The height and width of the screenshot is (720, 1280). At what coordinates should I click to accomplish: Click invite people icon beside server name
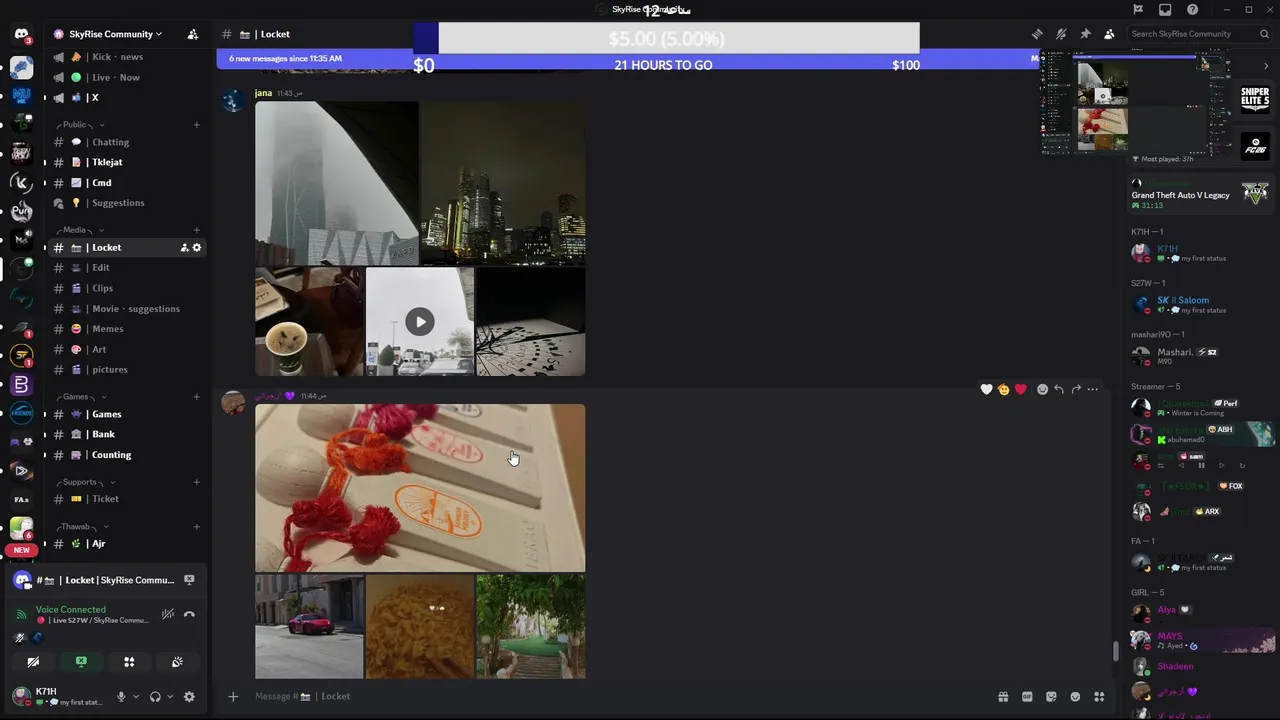coord(192,34)
